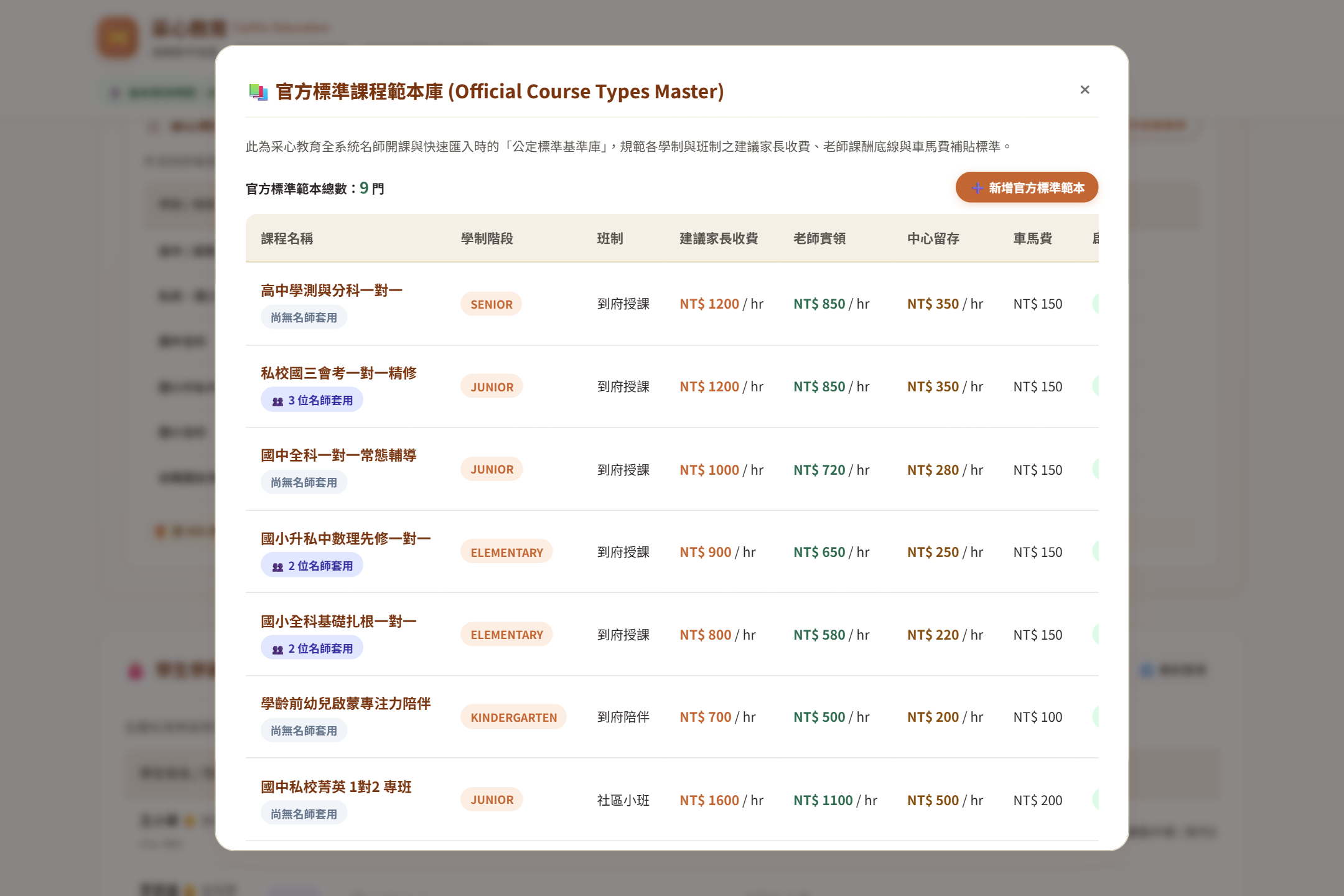The width and height of the screenshot is (1344, 896).
Task: Click 尚無名師套用 badge under 學齡前幼兒啟蒙專注力陪伴
Action: click(304, 730)
